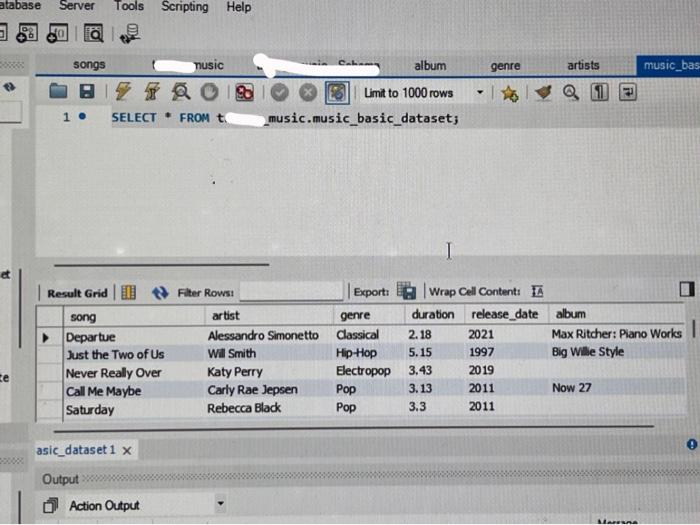This screenshot has width=700, height=525.
Task: Toggle the side panel icon at the right edge
Action: point(687,289)
